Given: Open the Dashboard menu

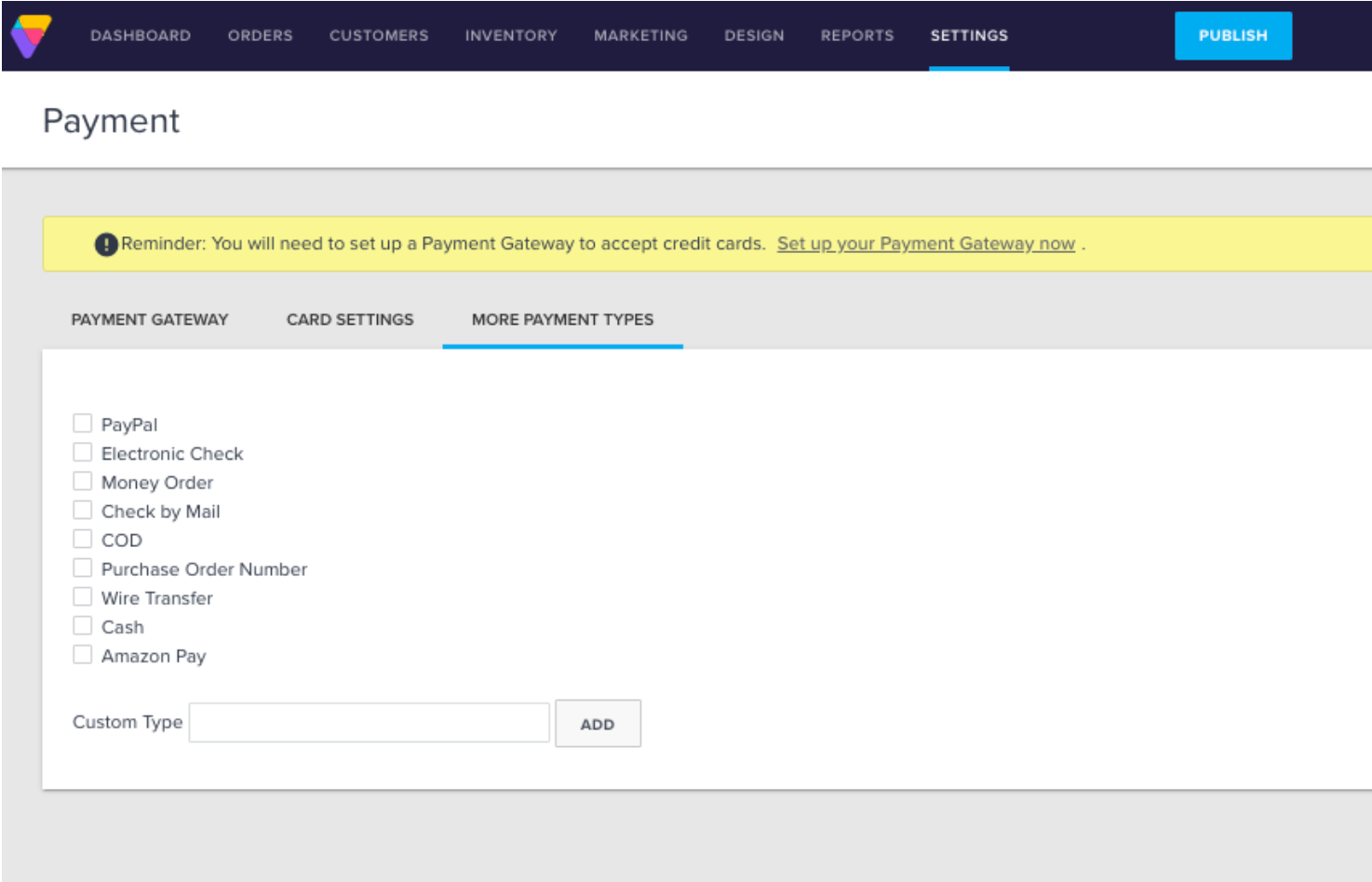Looking at the screenshot, I should pos(141,35).
